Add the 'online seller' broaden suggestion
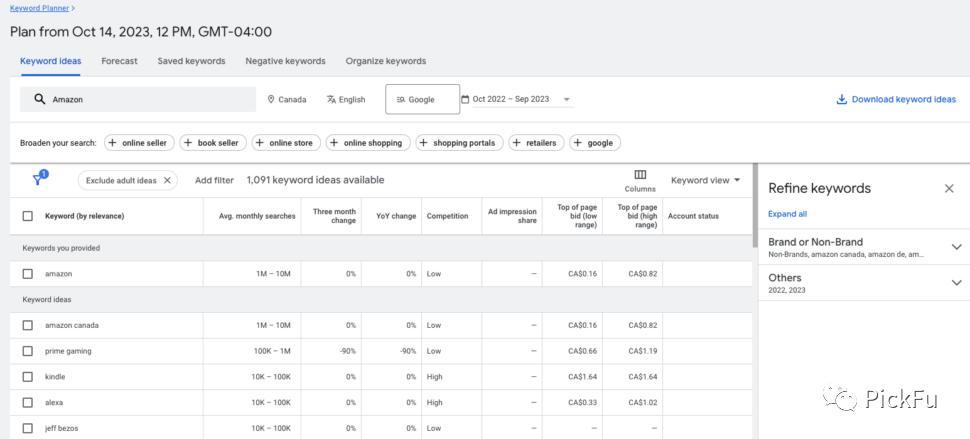 pos(139,143)
